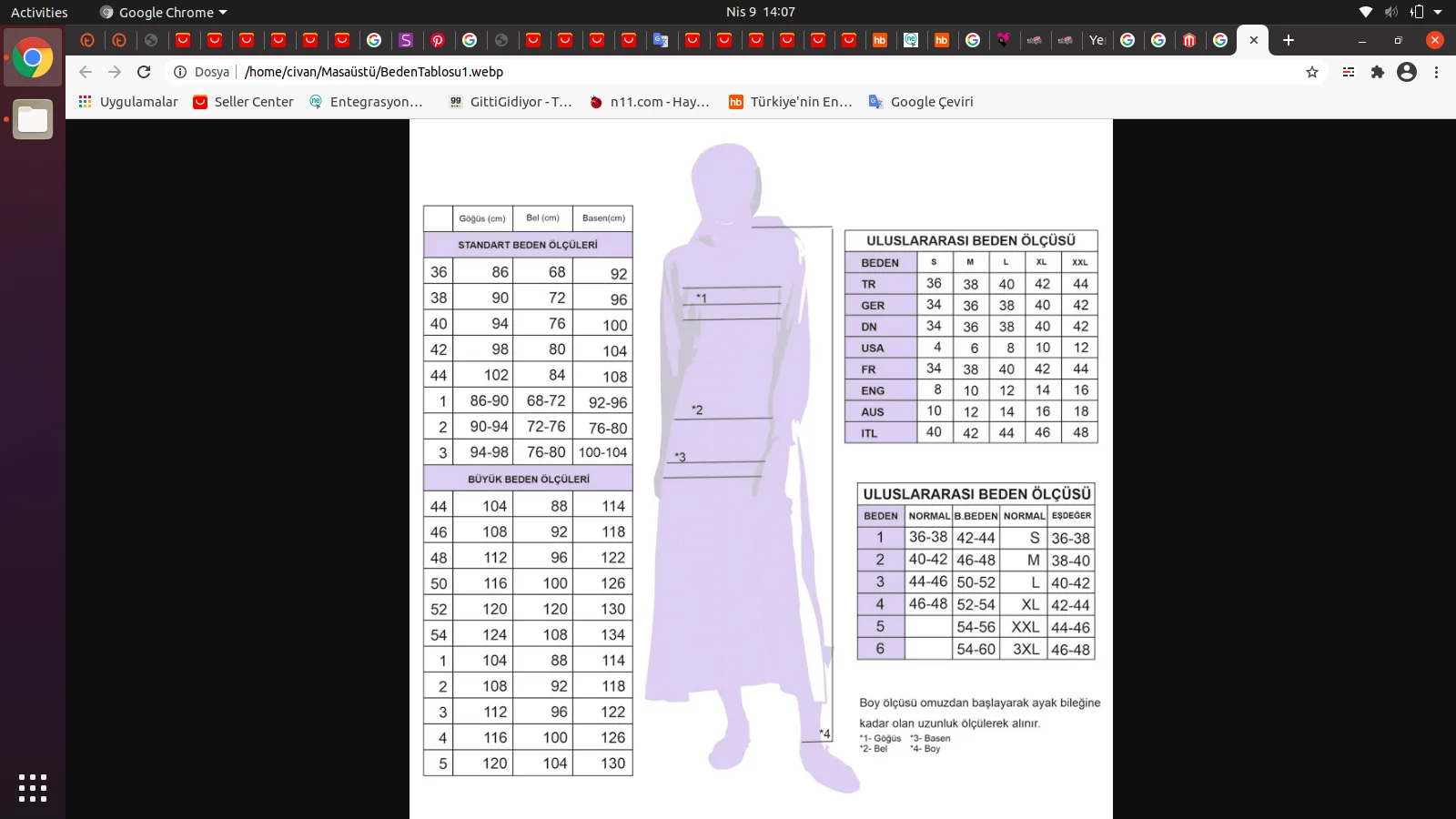Image resolution: width=1456 pixels, height=819 pixels.
Task: Reload the BedenTablosu1.webp page
Action: 144,72
